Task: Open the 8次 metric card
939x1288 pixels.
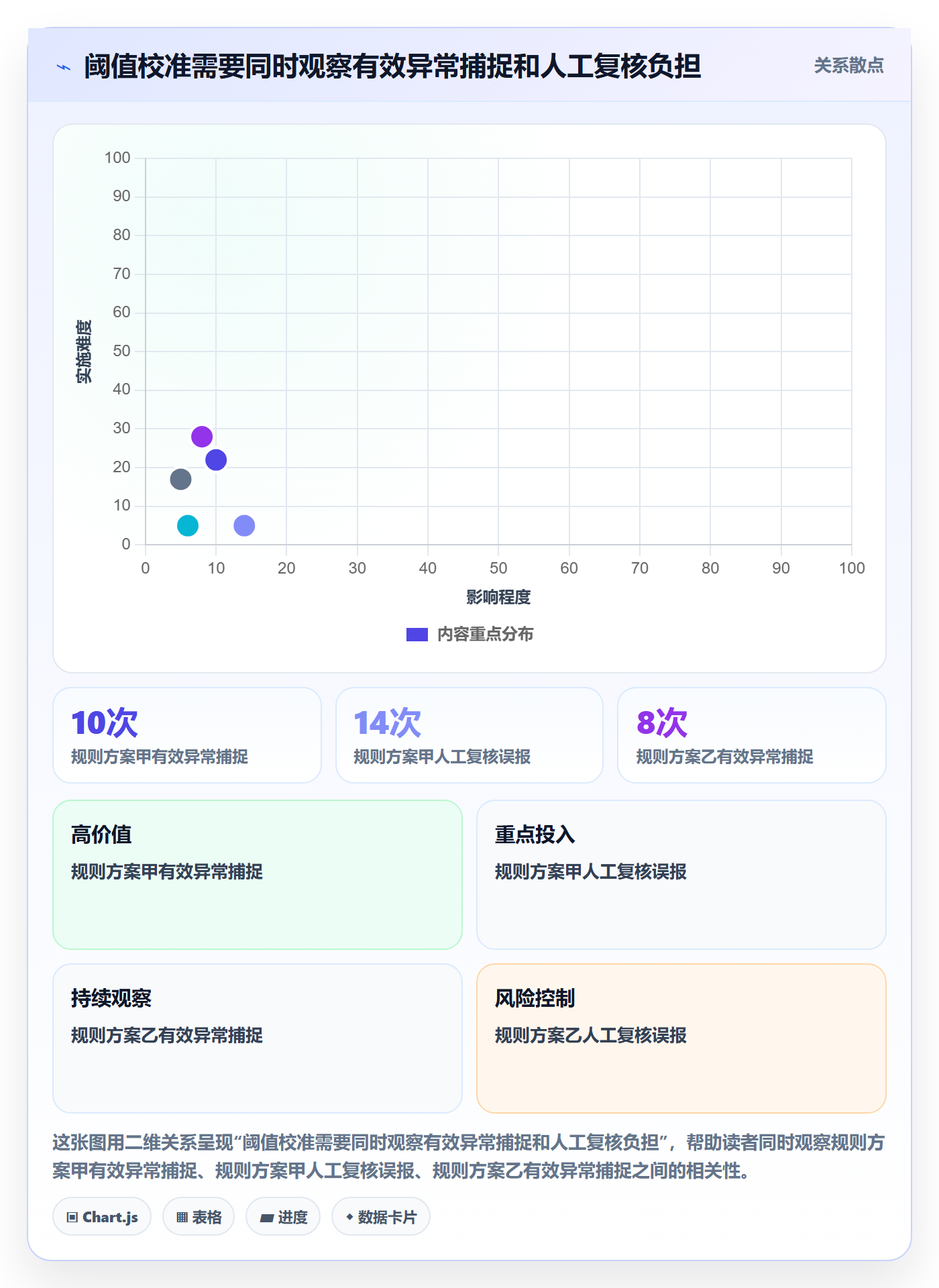Action: point(752,735)
